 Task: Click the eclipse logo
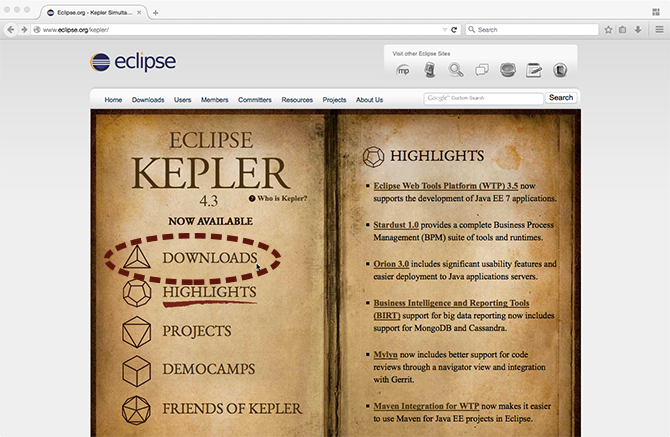tap(133, 62)
